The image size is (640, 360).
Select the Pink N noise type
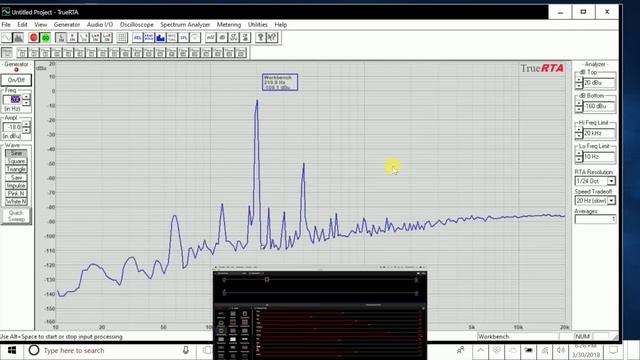(x=16, y=193)
